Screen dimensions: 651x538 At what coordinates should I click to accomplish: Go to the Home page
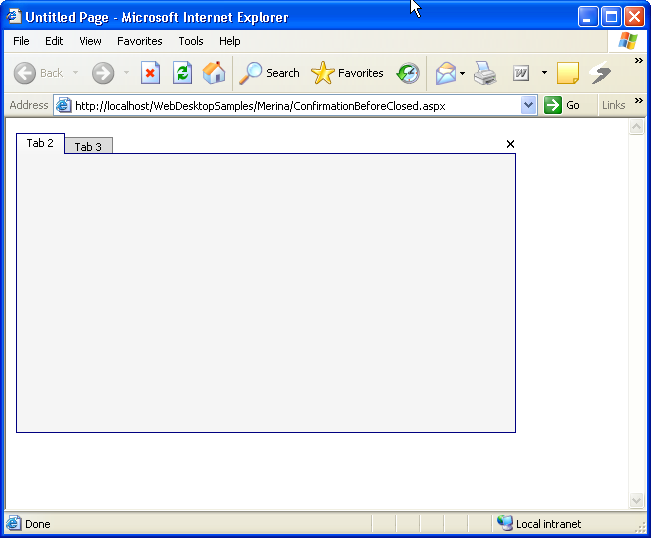pos(214,73)
